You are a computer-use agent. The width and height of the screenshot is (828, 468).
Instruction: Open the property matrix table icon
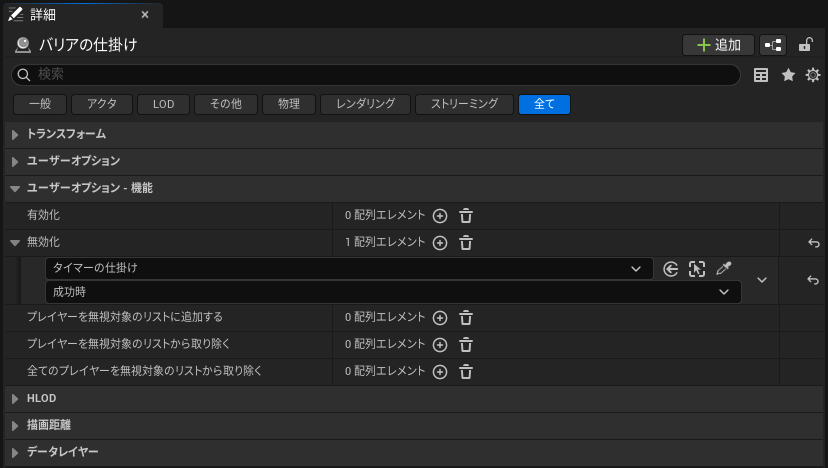point(761,75)
